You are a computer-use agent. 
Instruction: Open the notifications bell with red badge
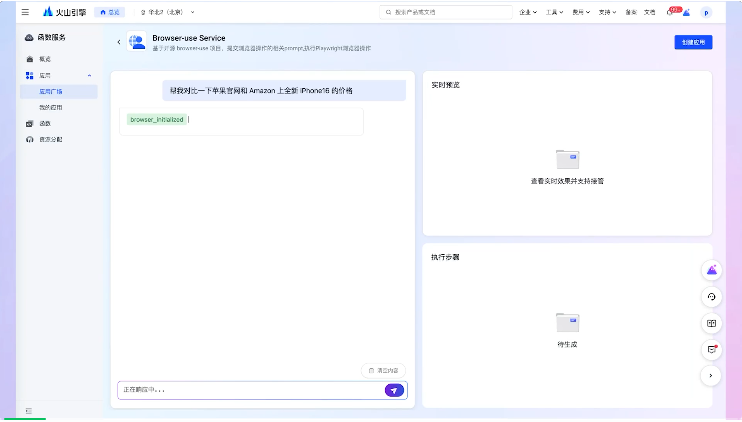pyautogui.click(x=671, y=12)
